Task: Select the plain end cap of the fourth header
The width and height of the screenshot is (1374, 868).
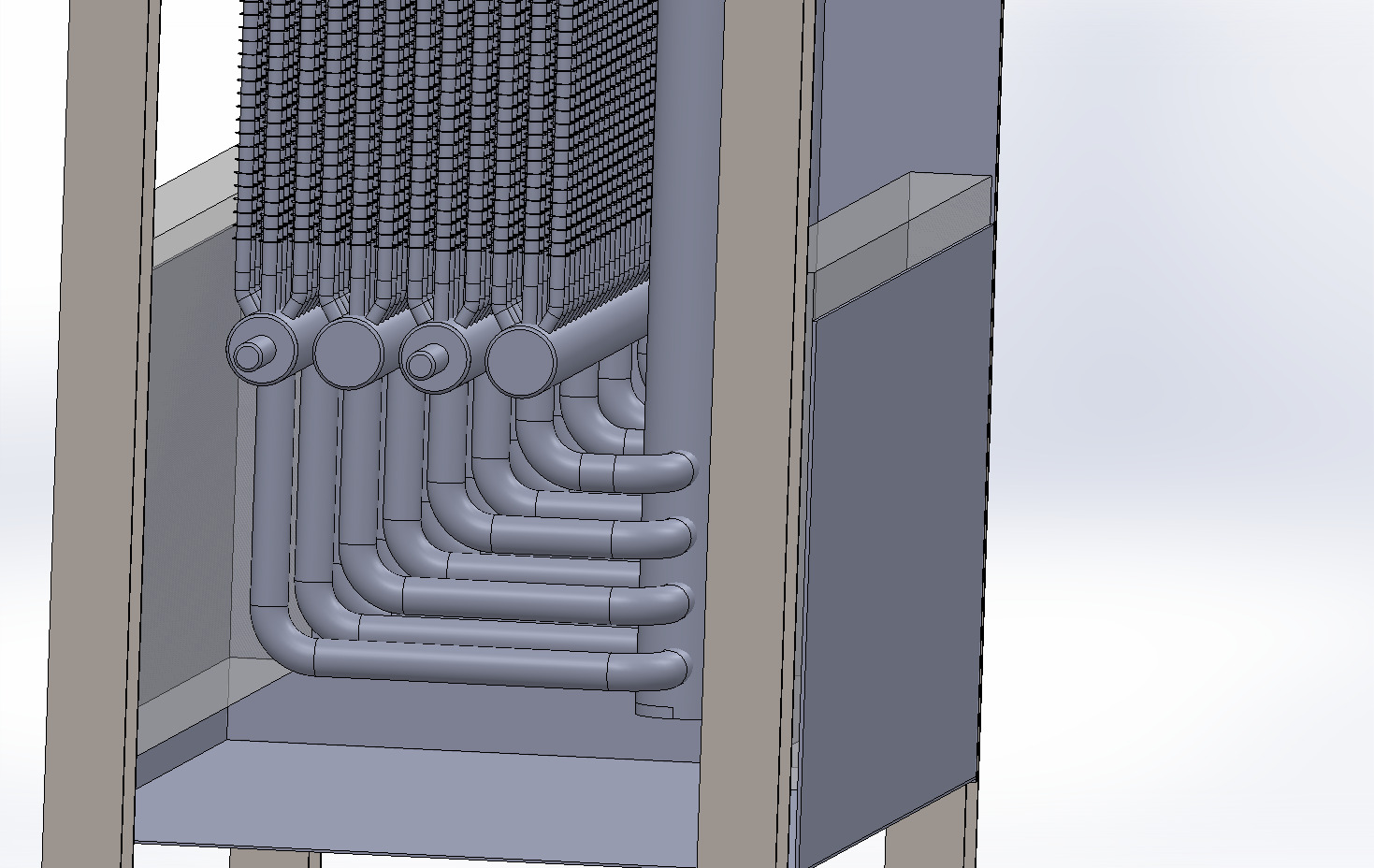Action: [x=520, y=361]
